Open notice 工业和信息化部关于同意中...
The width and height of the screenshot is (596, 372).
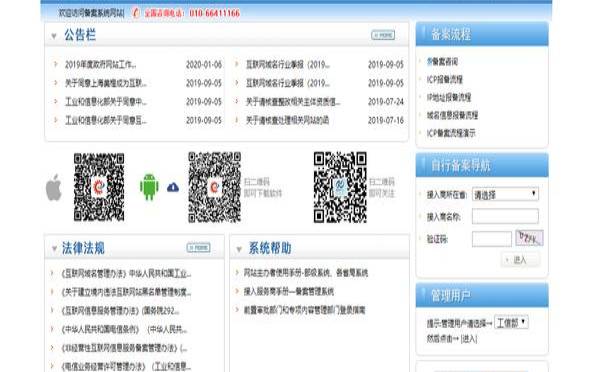(x=106, y=102)
